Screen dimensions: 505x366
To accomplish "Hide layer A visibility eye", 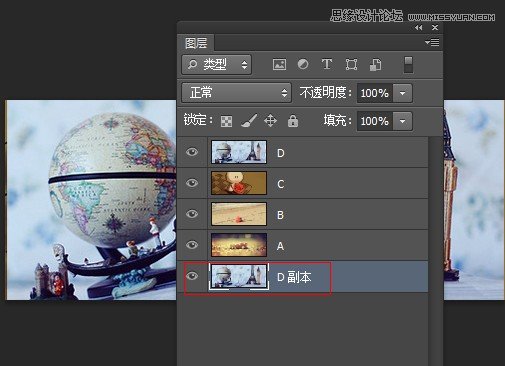I will pyautogui.click(x=192, y=245).
